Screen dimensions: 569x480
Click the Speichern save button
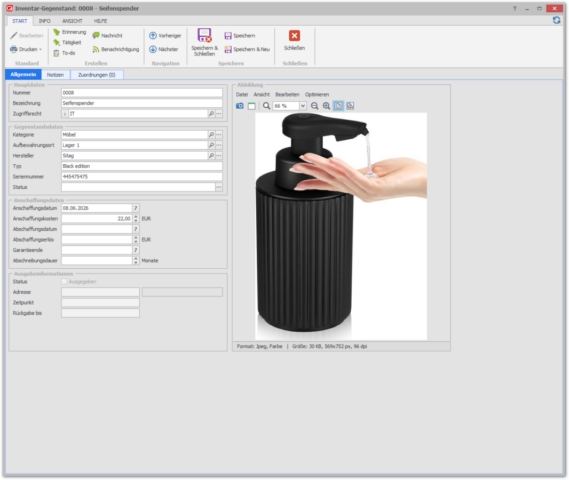(x=240, y=36)
